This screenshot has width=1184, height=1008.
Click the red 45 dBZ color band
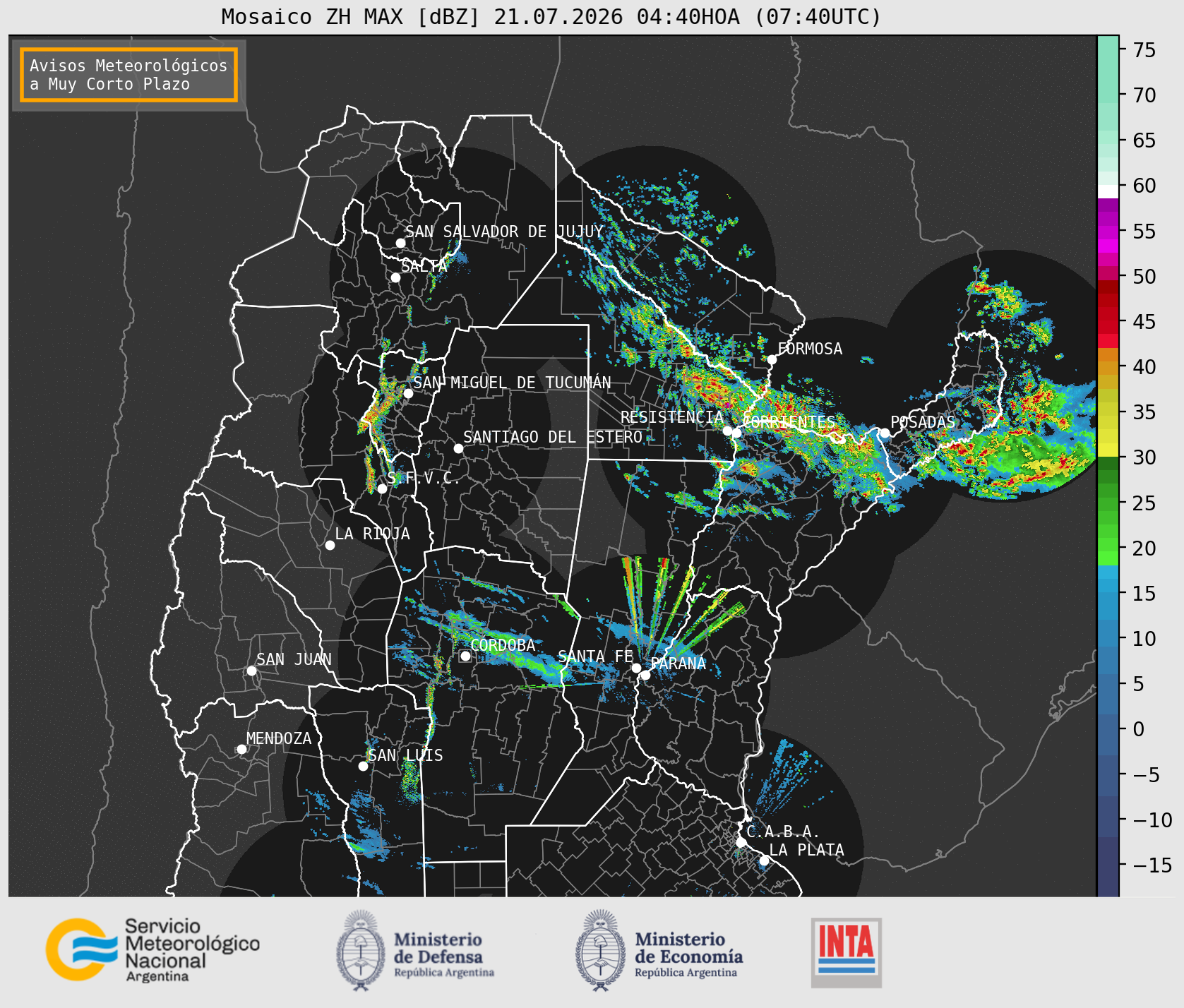coord(1108,321)
